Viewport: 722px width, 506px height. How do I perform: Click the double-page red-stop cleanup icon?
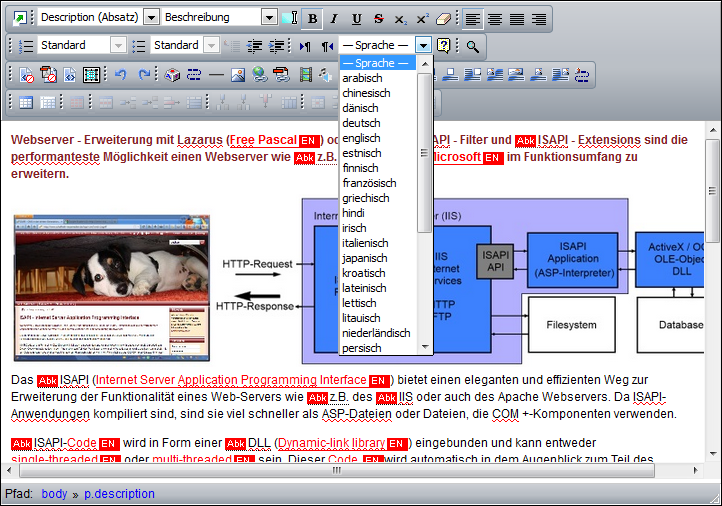(x=48, y=75)
